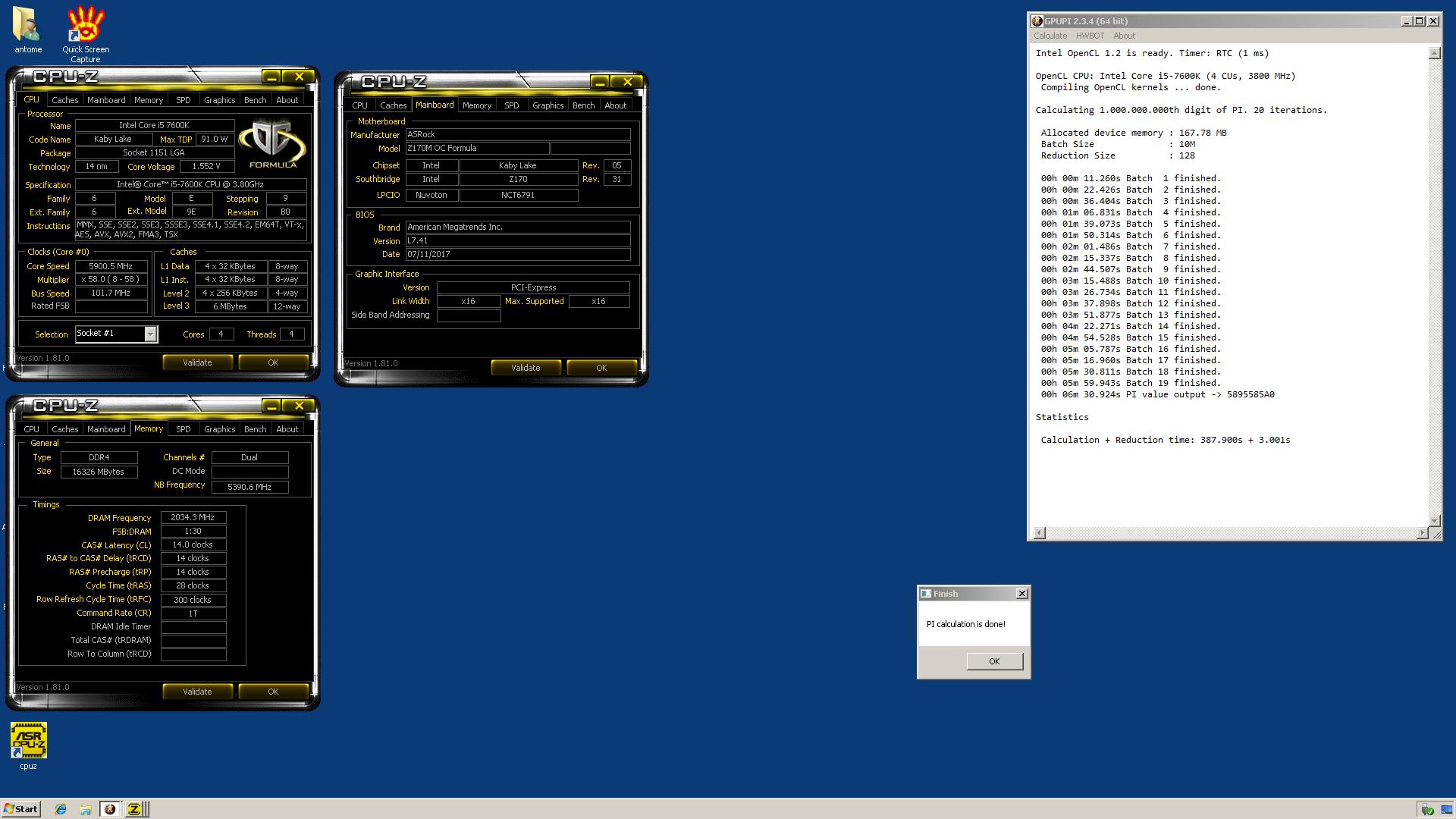
Task: Activate the GPUPI taskbar button
Action: pos(110,809)
